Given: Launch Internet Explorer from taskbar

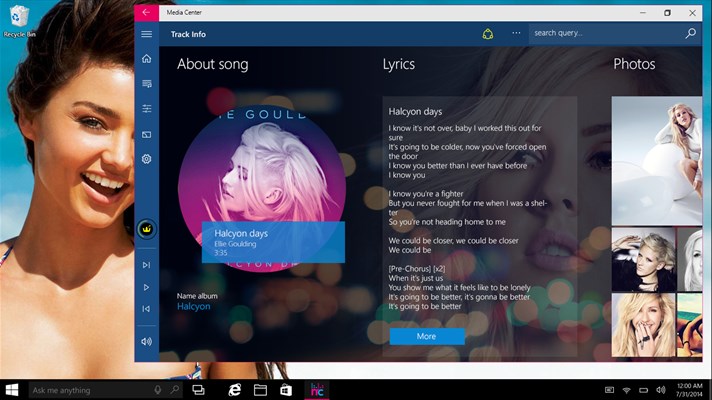Looking at the screenshot, I should (x=234, y=390).
